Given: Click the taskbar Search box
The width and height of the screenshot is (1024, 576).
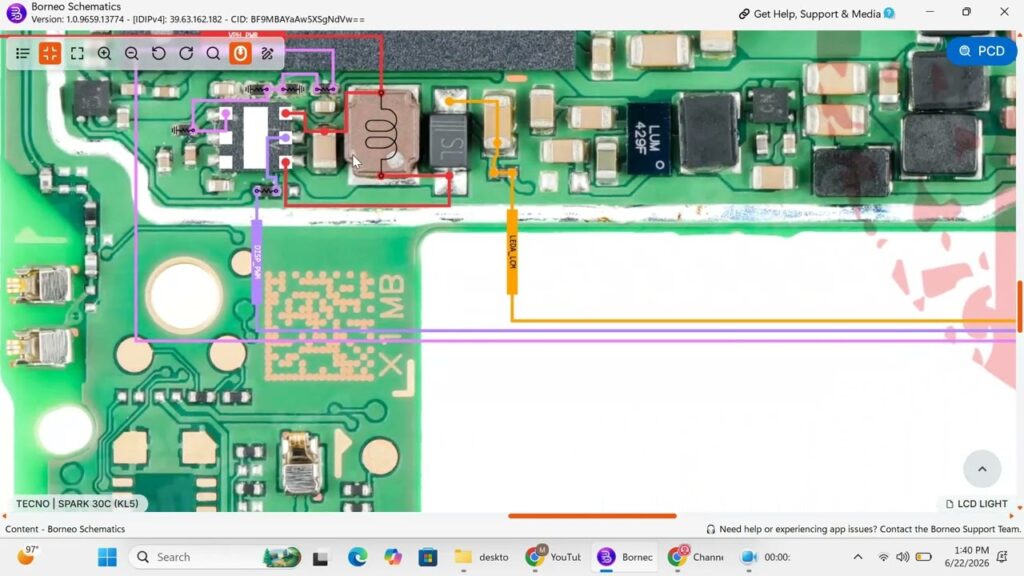Looking at the screenshot, I should click(216, 557).
